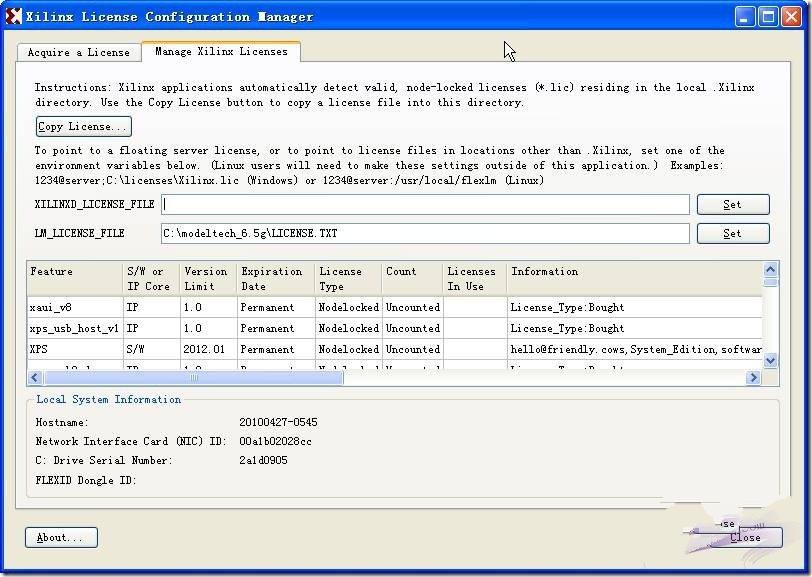The width and height of the screenshot is (812, 577).
Task: Click Set button for LM_LICENSE_FILE
Action: [733, 234]
